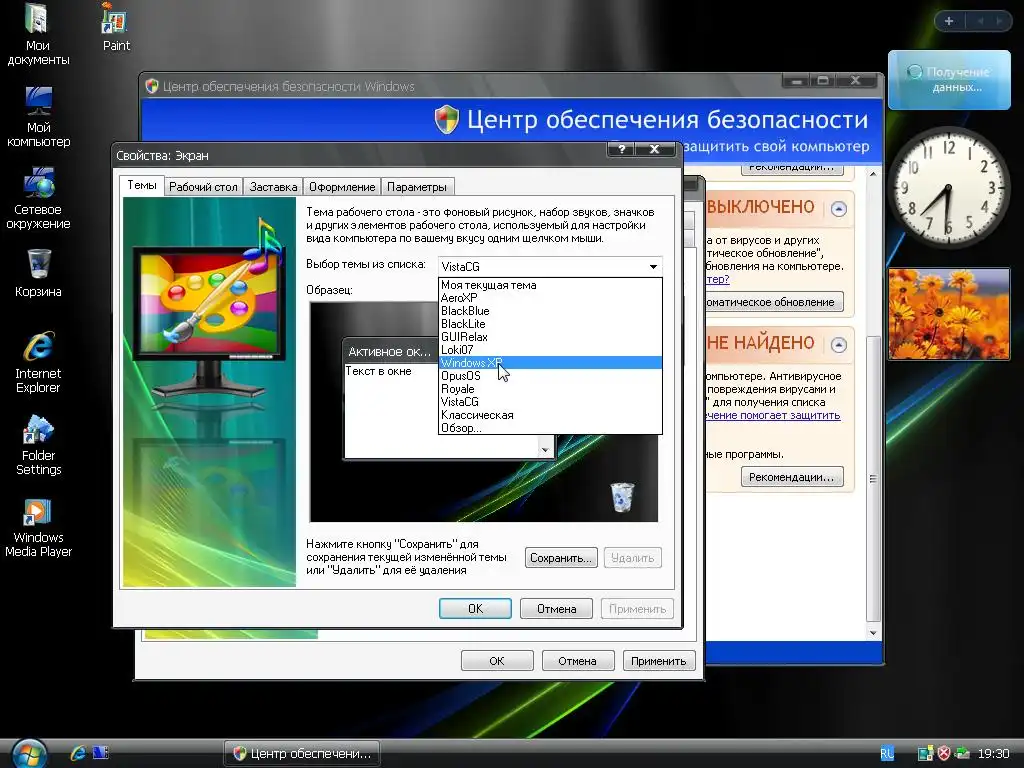The height and width of the screenshot is (768, 1024).
Task: Switch to the Оформление tab
Action: (342, 187)
